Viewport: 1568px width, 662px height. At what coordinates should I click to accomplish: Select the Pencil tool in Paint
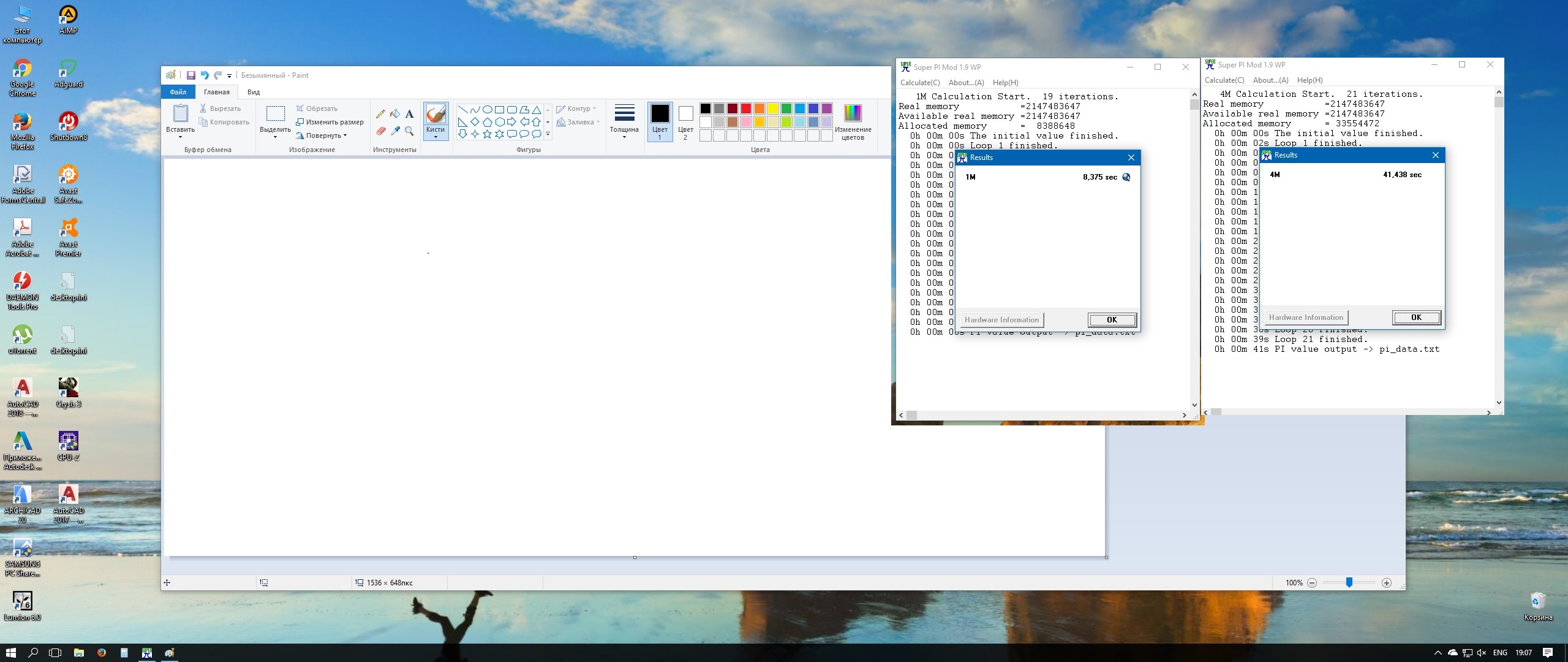point(380,113)
